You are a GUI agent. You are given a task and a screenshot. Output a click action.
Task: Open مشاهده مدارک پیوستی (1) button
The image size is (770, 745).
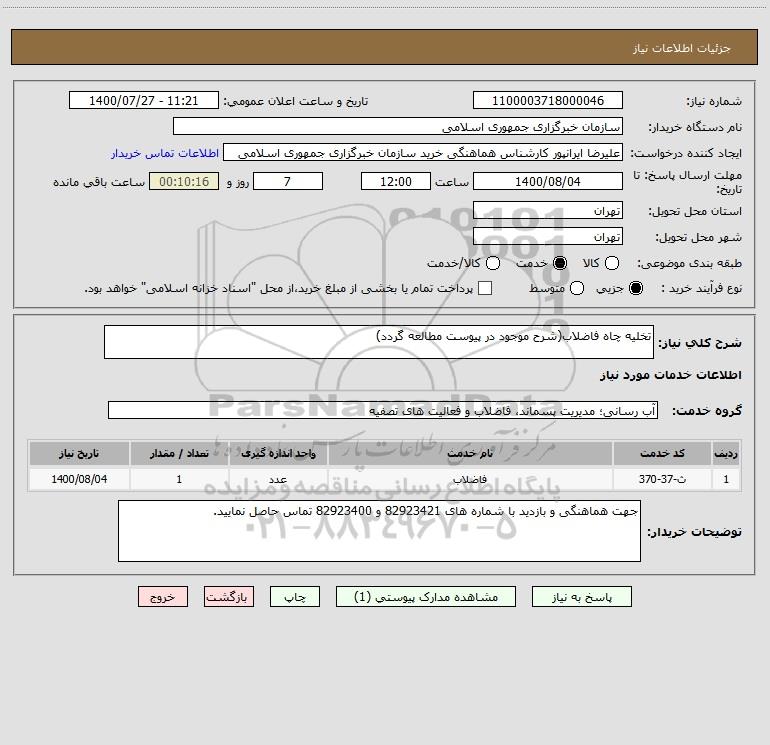tap(426, 597)
